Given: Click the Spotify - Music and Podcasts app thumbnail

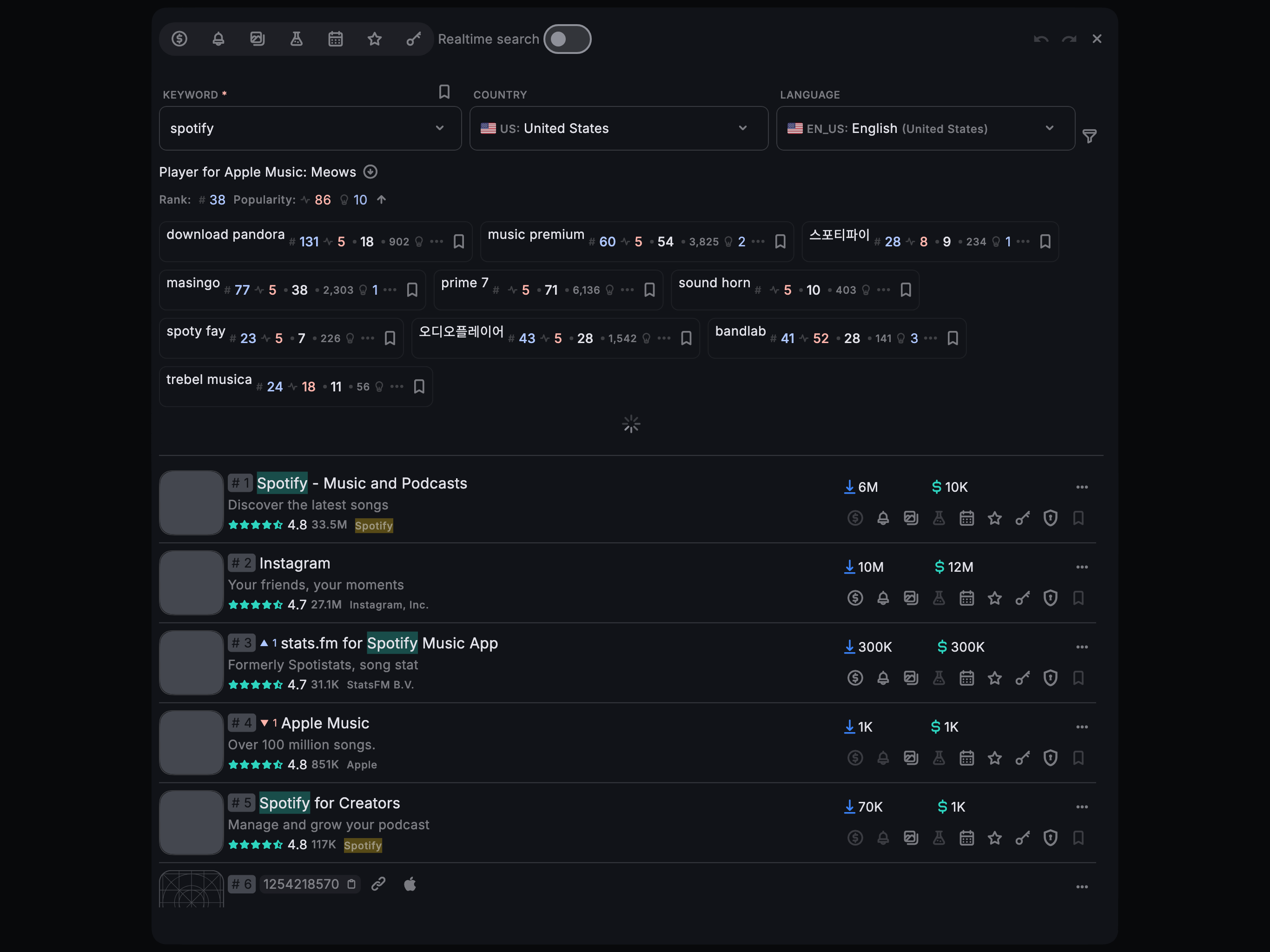Looking at the screenshot, I should pos(191,502).
